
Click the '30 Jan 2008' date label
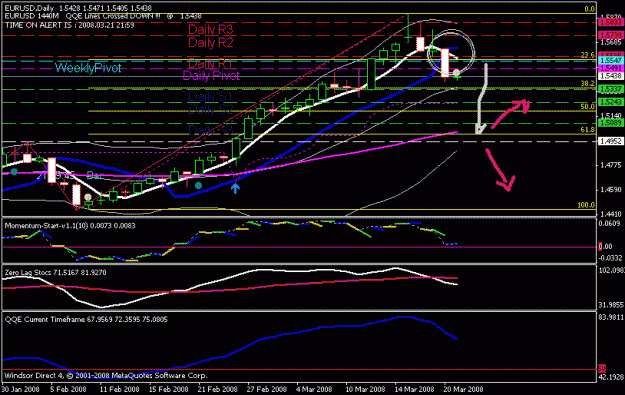tap(20, 389)
